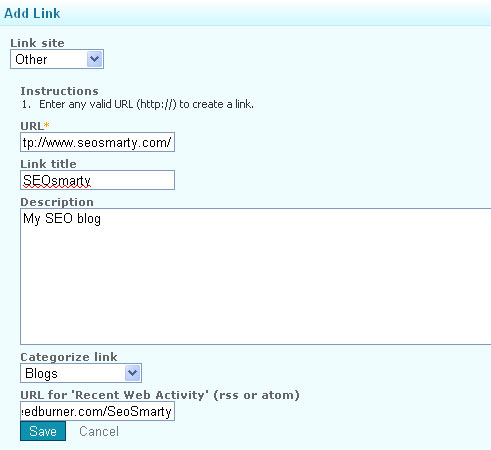The width and height of the screenshot is (491, 450).
Task: Focus the Recent Web Activity feed URL field
Action: pos(97,411)
